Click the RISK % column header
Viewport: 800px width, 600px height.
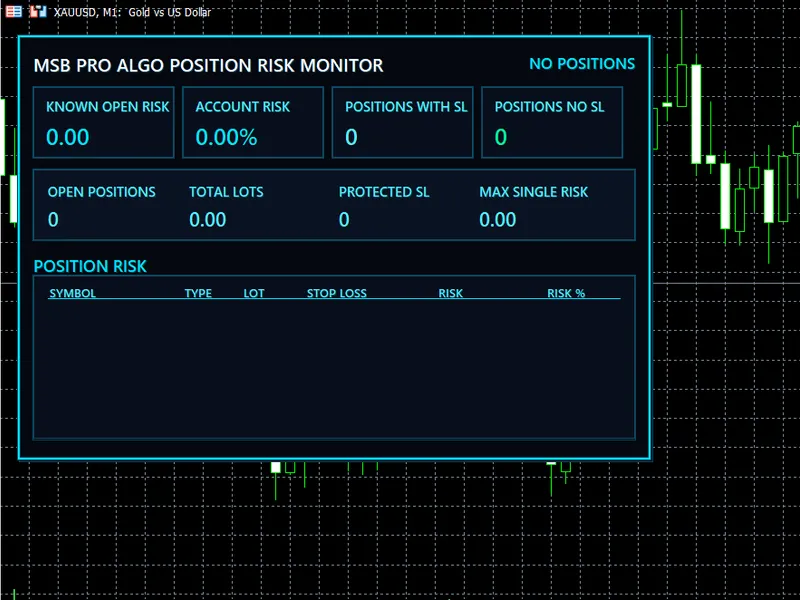(566, 293)
